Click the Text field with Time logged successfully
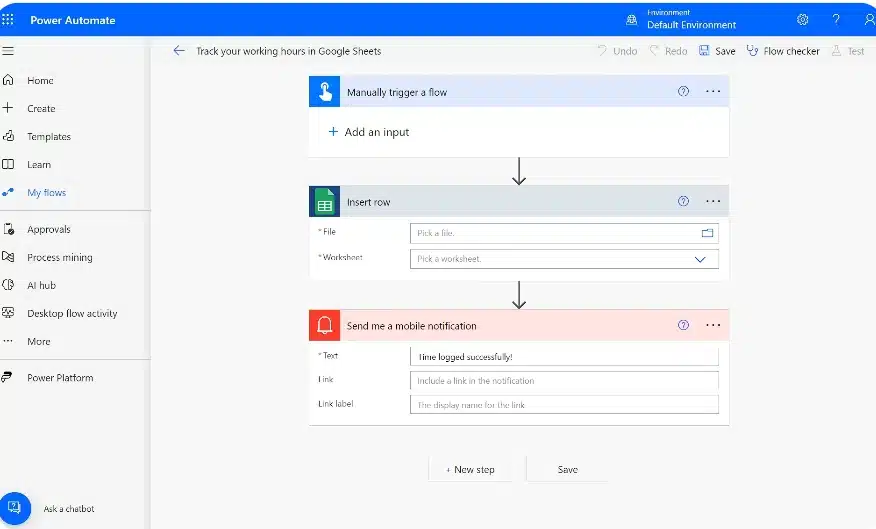876x529 pixels. 564,356
